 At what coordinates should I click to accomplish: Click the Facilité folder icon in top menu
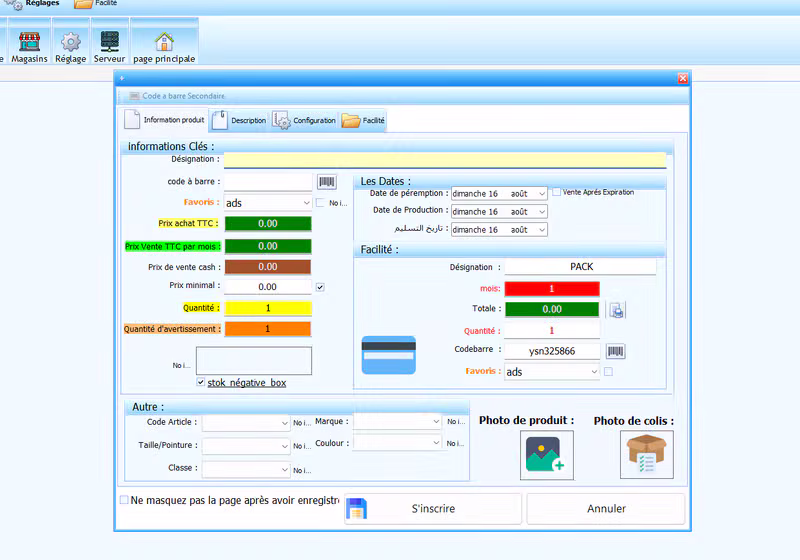point(83,4)
